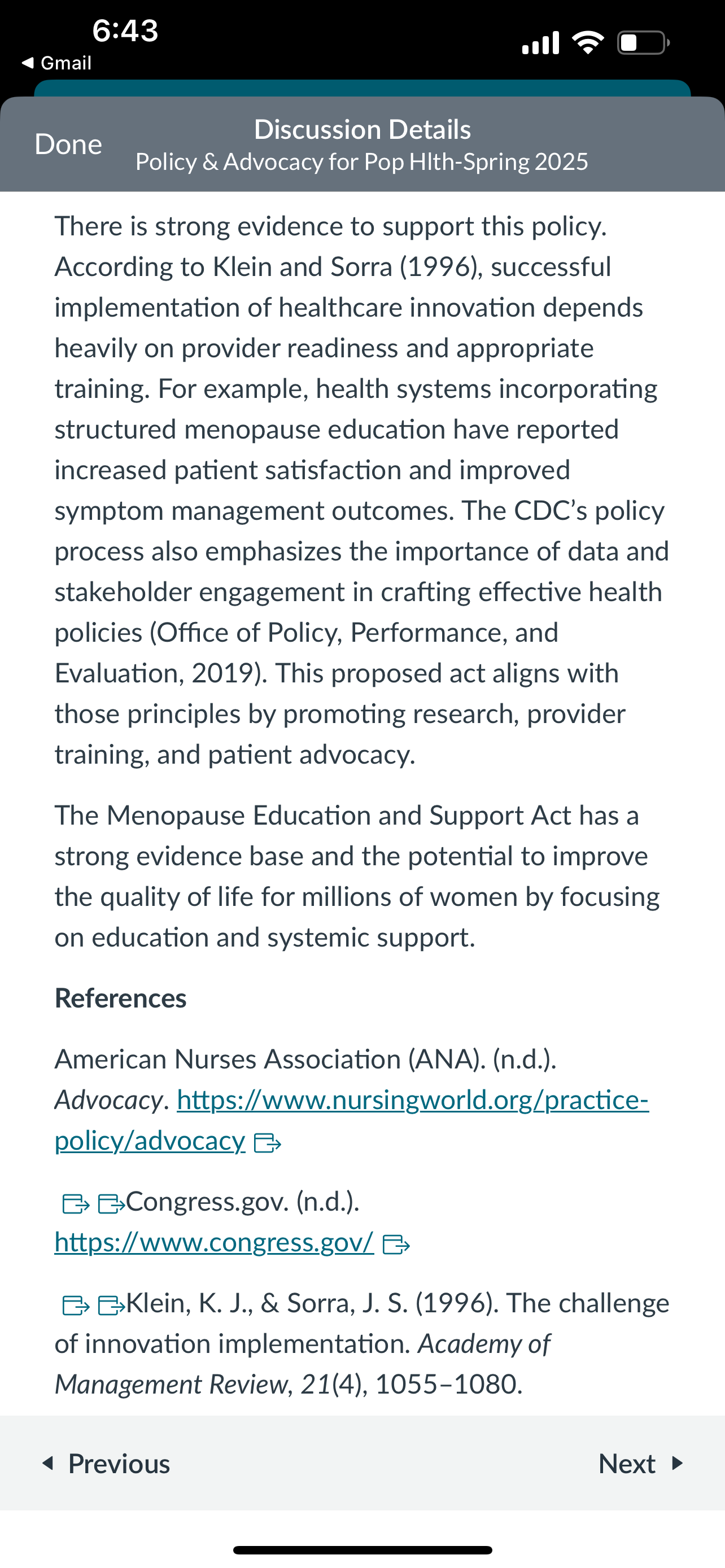Tap external-link icon after congress.gov URL
The height and width of the screenshot is (1568, 725).
[x=396, y=1245]
